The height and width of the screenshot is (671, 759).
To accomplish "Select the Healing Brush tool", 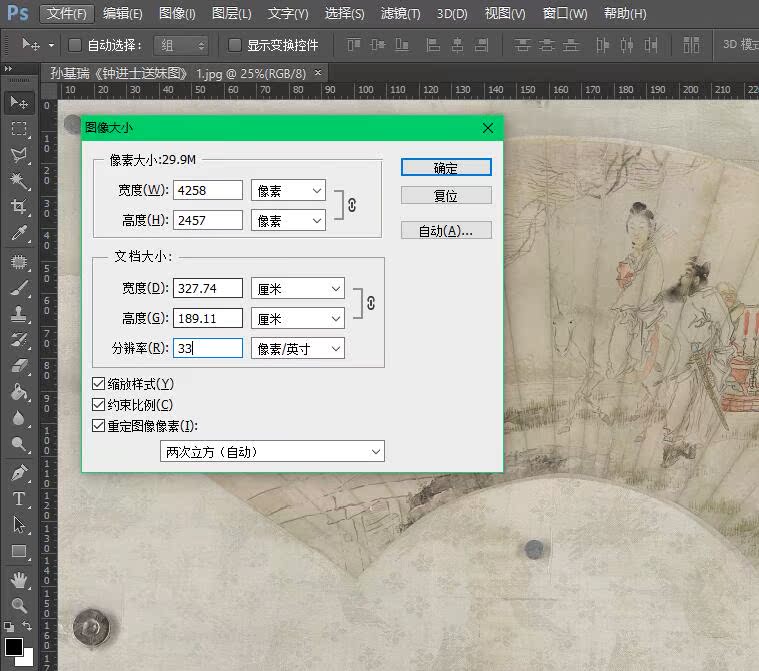I will [19, 262].
